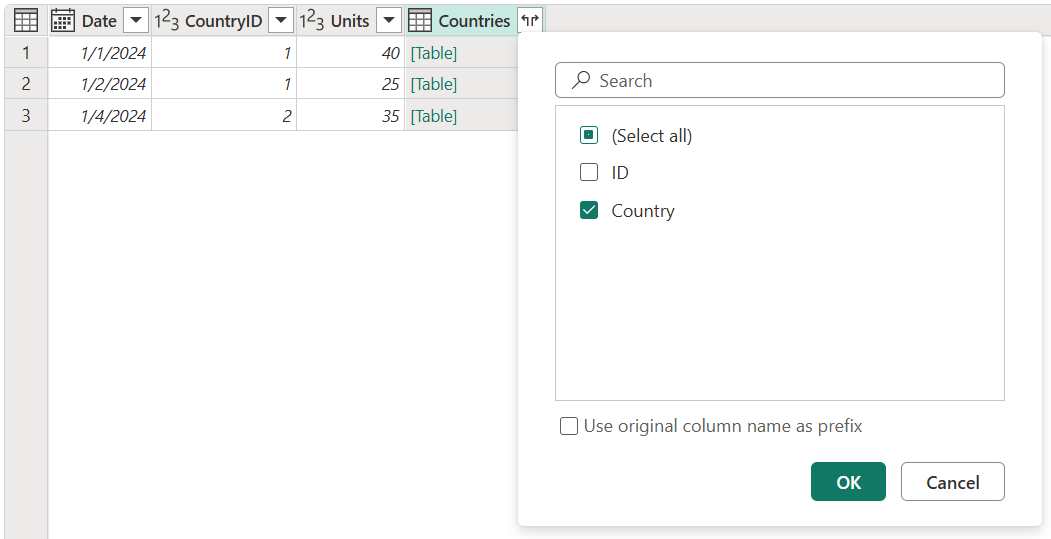The height and width of the screenshot is (539, 1051).
Task: Check the ID column checkbox
Action: pos(589,173)
